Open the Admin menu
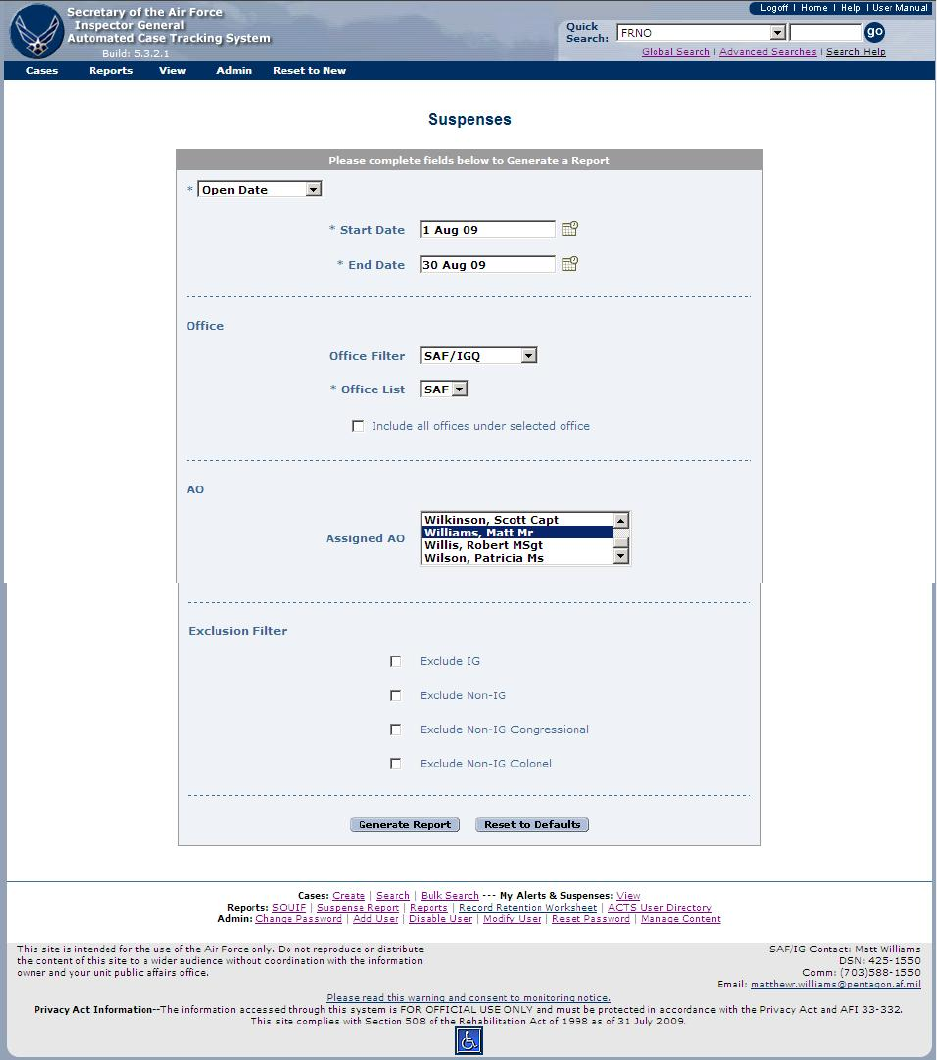Screen dimensions: 937x1060 tap(234, 70)
